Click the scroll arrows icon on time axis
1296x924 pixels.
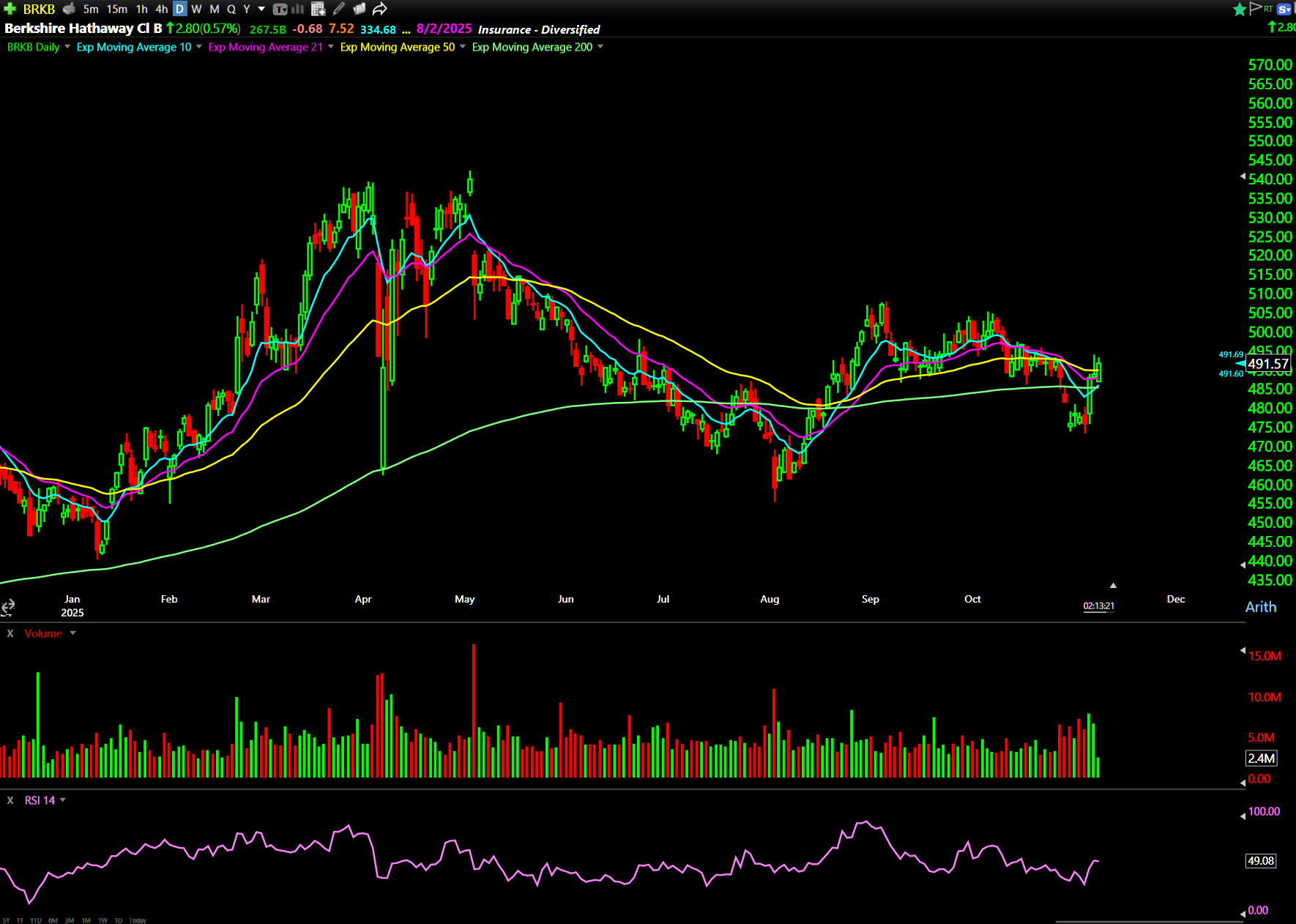tap(8, 606)
